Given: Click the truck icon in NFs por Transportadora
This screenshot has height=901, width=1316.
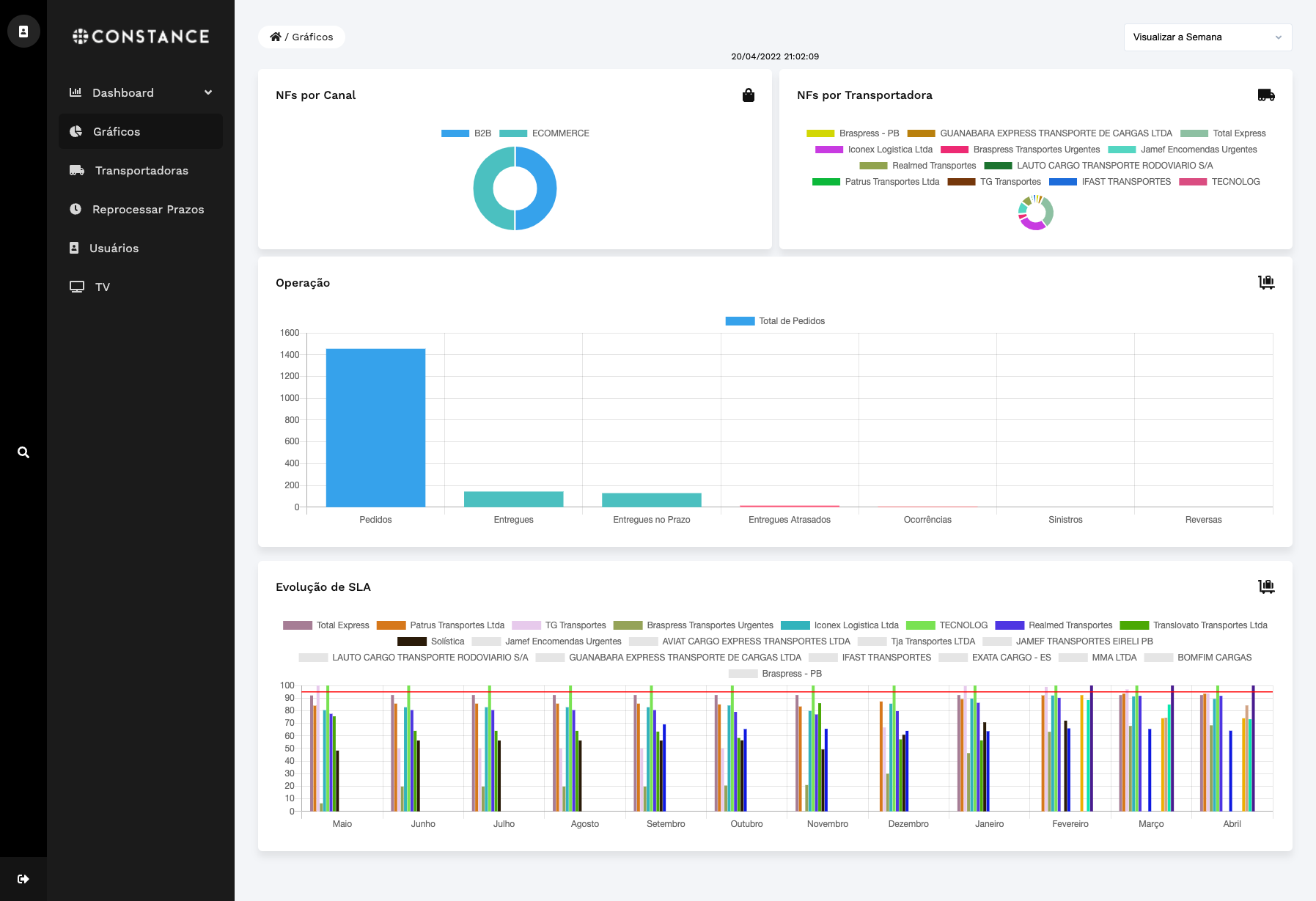Looking at the screenshot, I should (x=1266, y=95).
